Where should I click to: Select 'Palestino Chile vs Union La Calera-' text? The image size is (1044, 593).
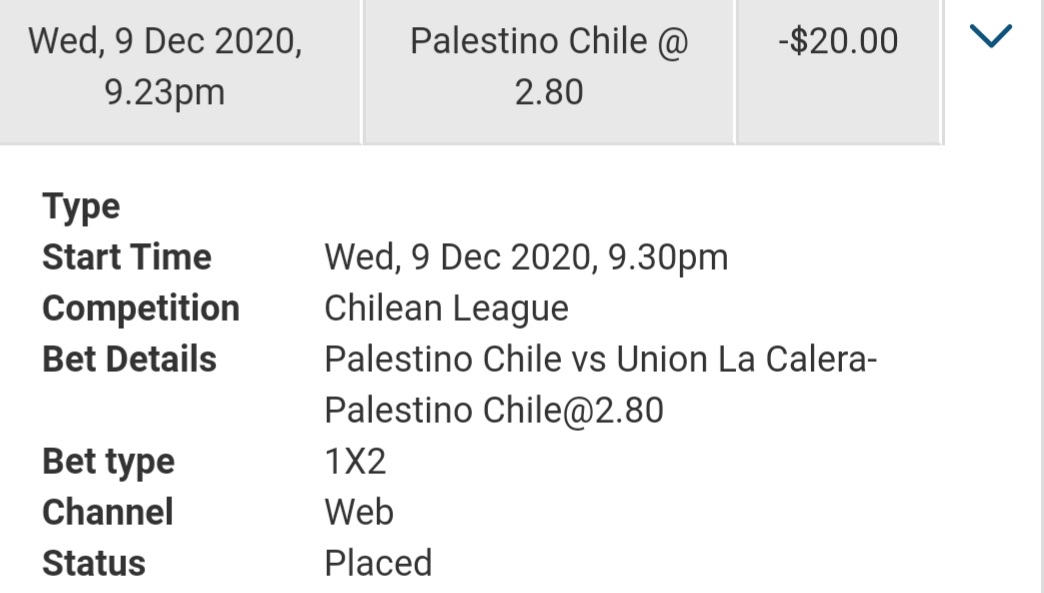(x=600, y=360)
